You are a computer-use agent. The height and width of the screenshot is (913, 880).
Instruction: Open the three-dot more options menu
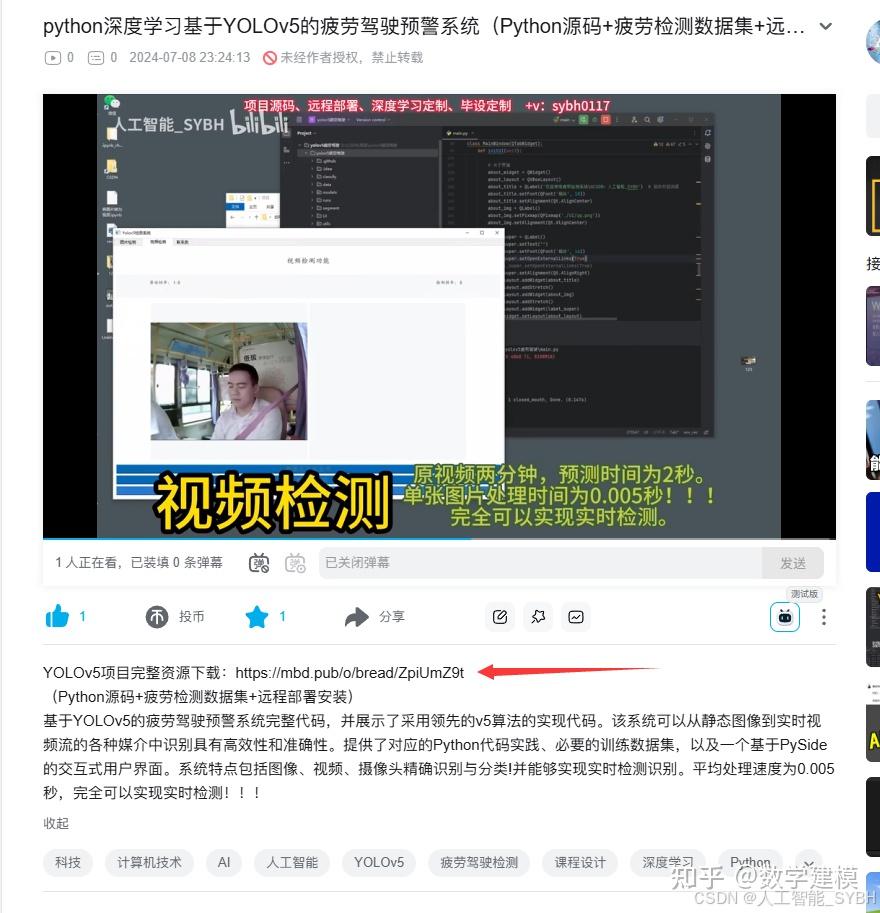(826, 617)
